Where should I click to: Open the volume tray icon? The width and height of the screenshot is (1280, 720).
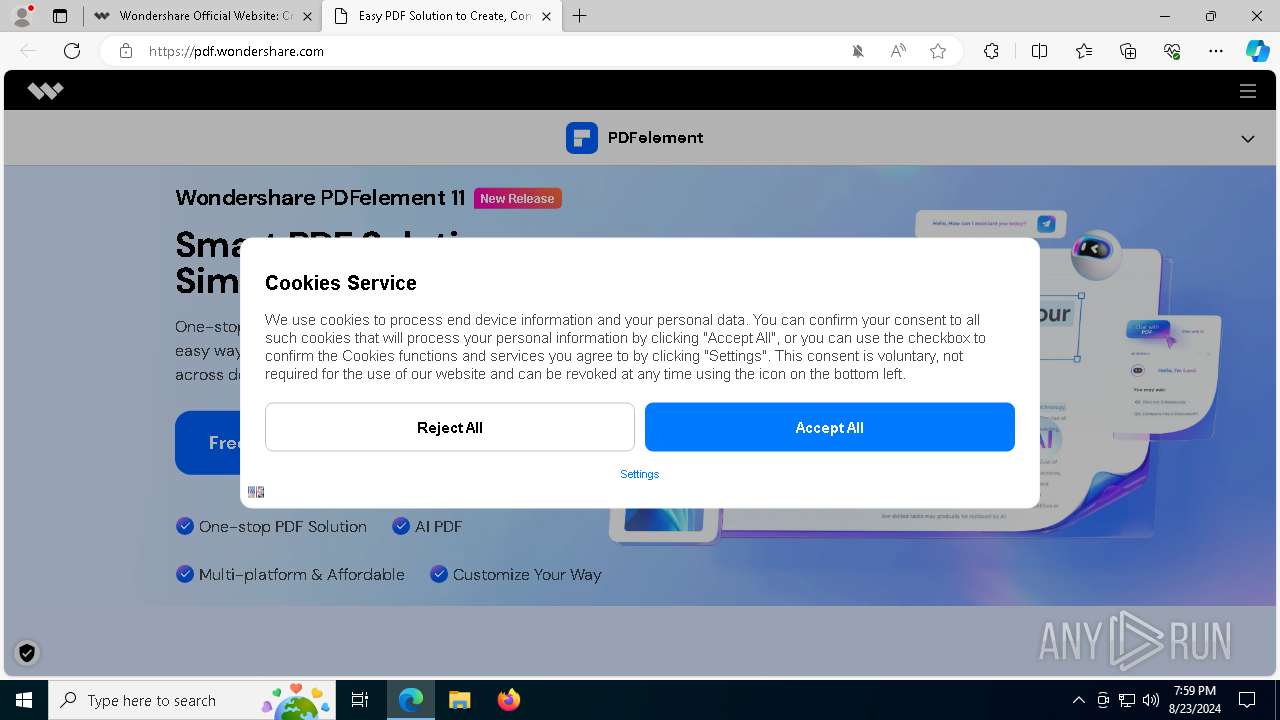(1151, 700)
